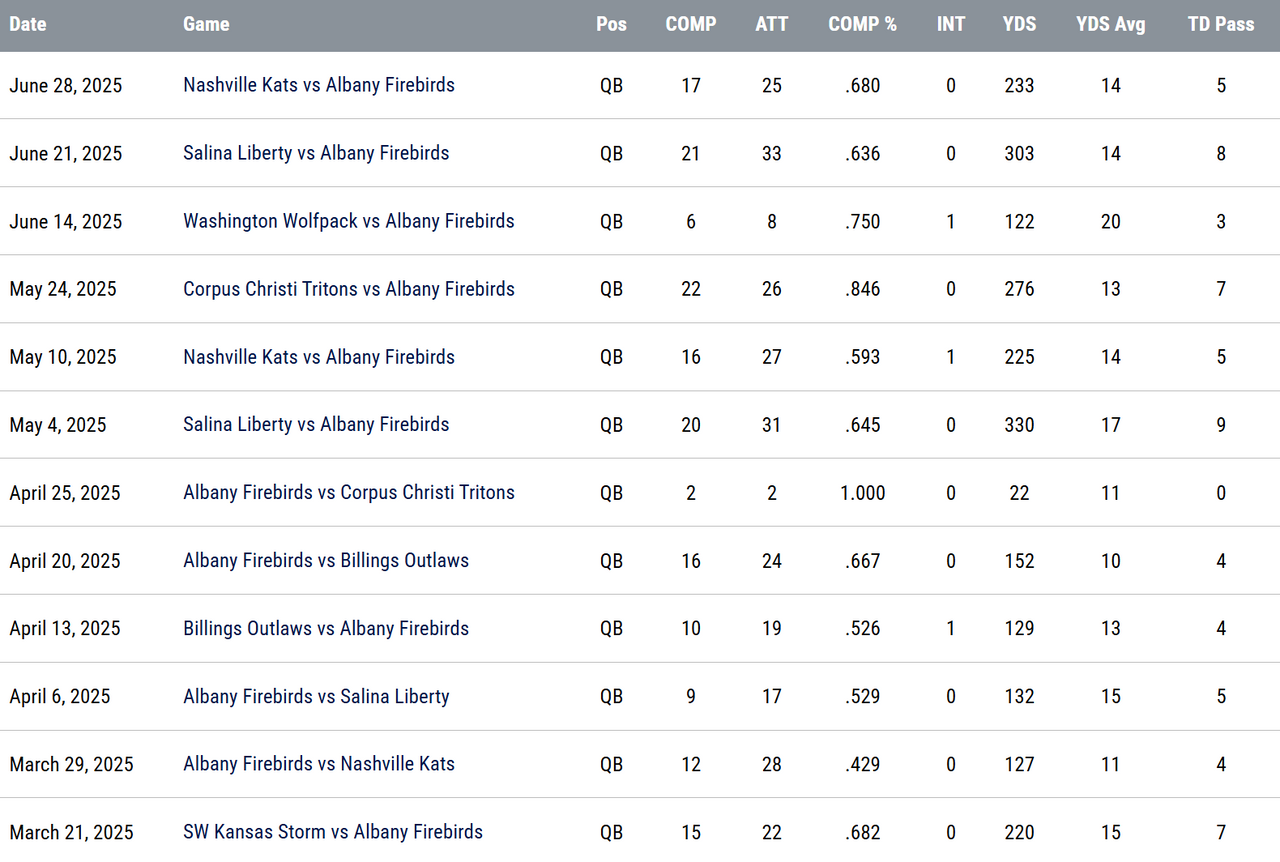Click the Game column header
The width and height of the screenshot is (1280, 862).
[x=206, y=24]
